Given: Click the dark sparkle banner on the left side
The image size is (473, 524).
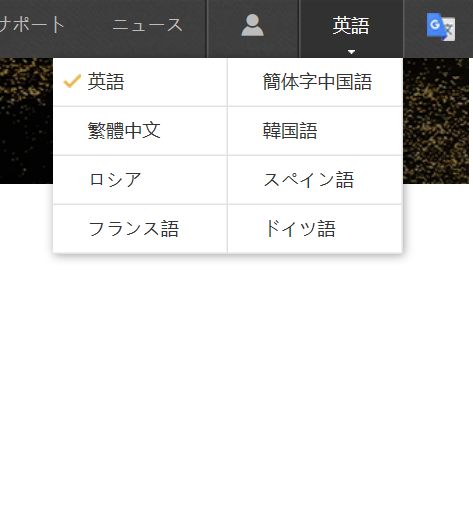Looking at the screenshot, I should [x=26, y=121].
